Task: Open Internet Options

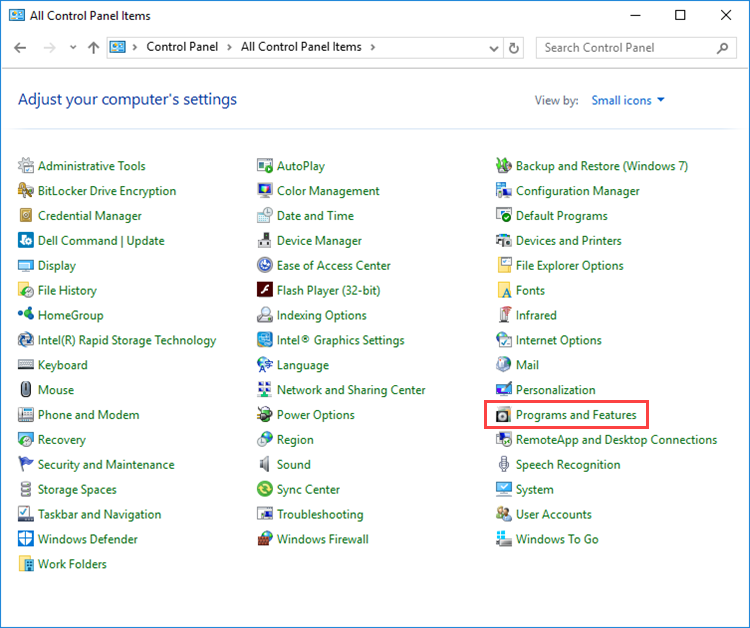Action: click(558, 340)
